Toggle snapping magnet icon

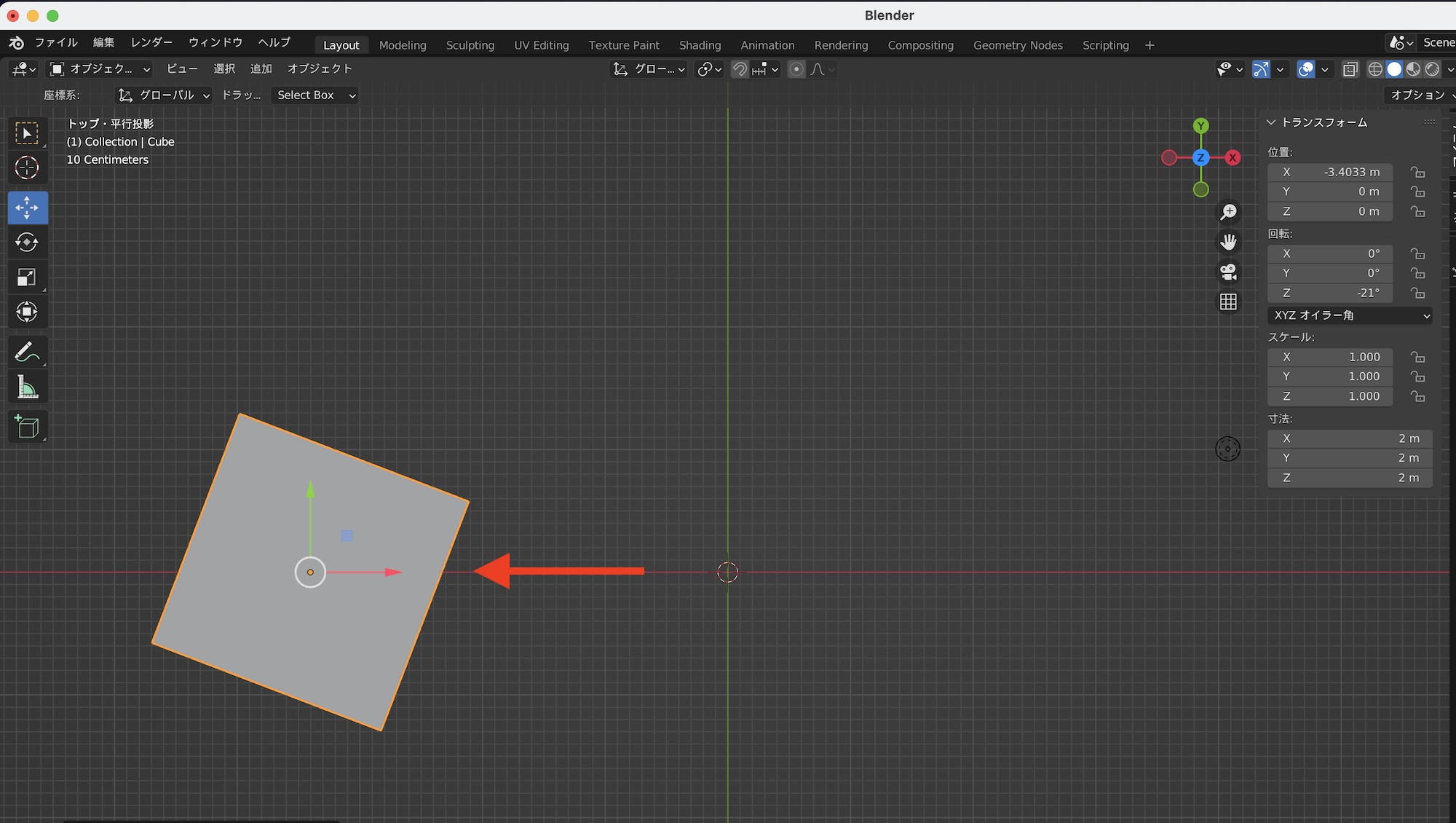(x=740, y=69)
